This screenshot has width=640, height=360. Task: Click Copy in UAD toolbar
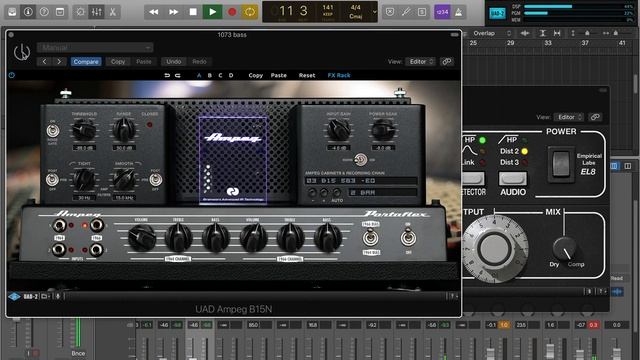256,75
